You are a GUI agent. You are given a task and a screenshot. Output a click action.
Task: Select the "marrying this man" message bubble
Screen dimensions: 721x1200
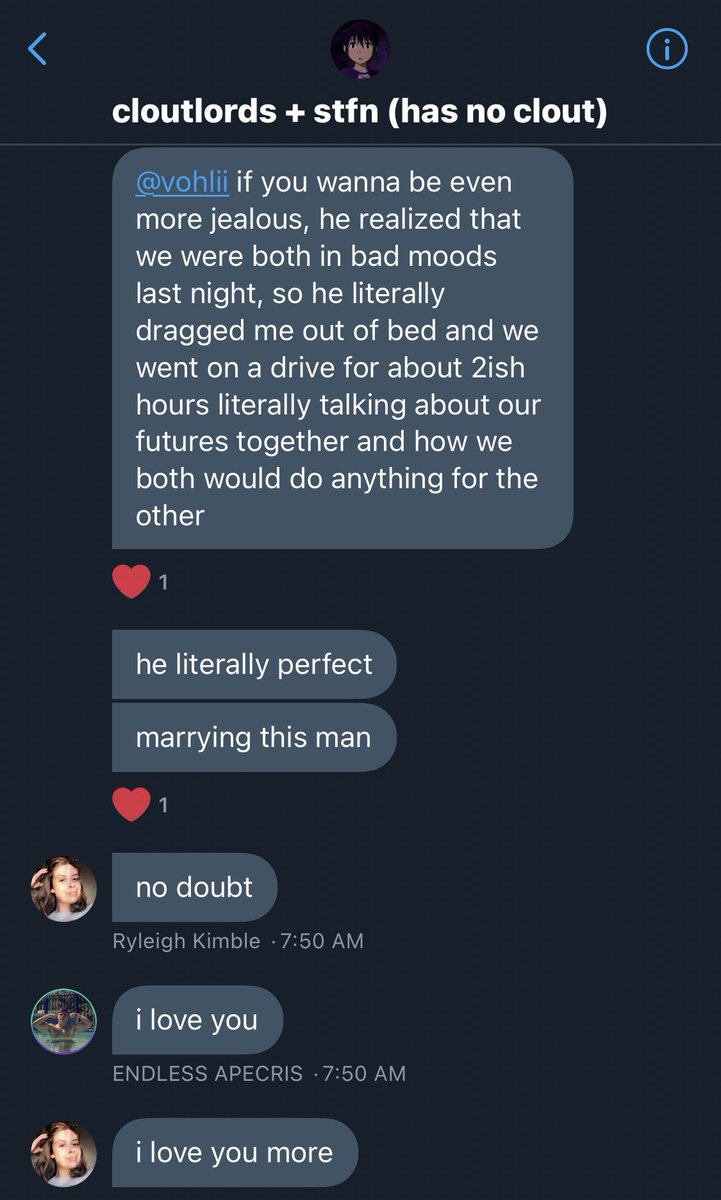(x=254, y=738)
